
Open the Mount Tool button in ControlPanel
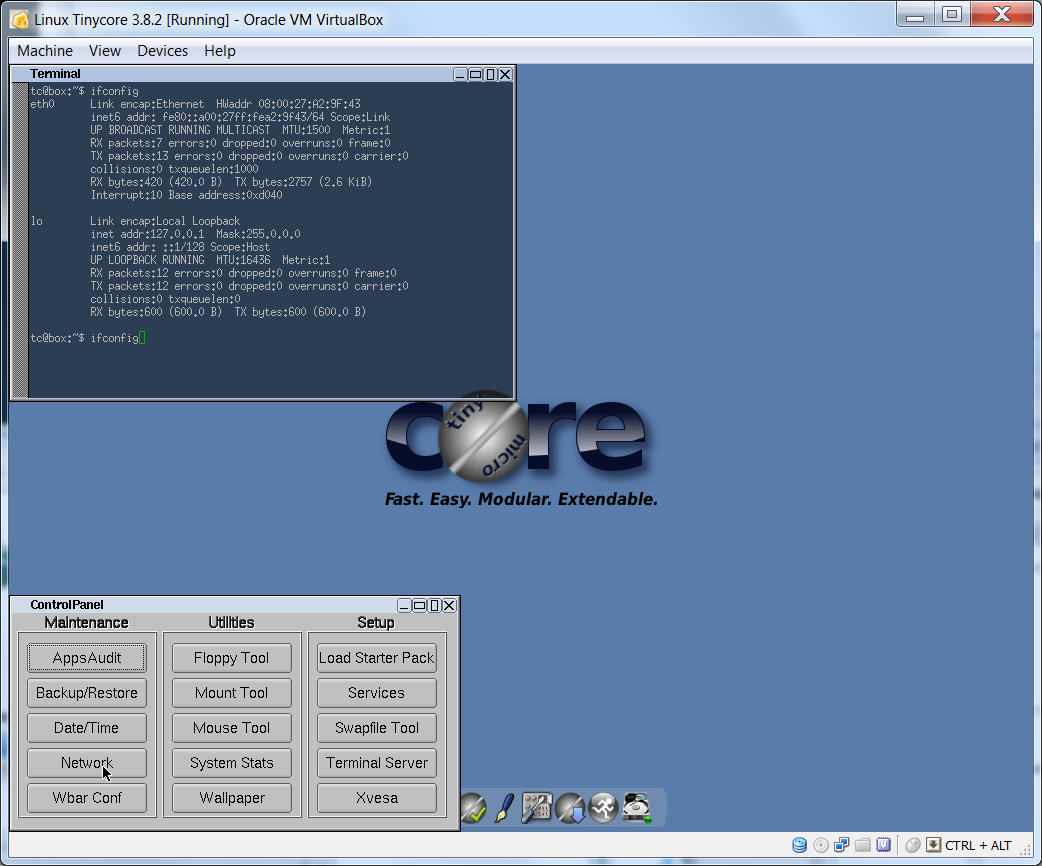click(x=232, y=693)
